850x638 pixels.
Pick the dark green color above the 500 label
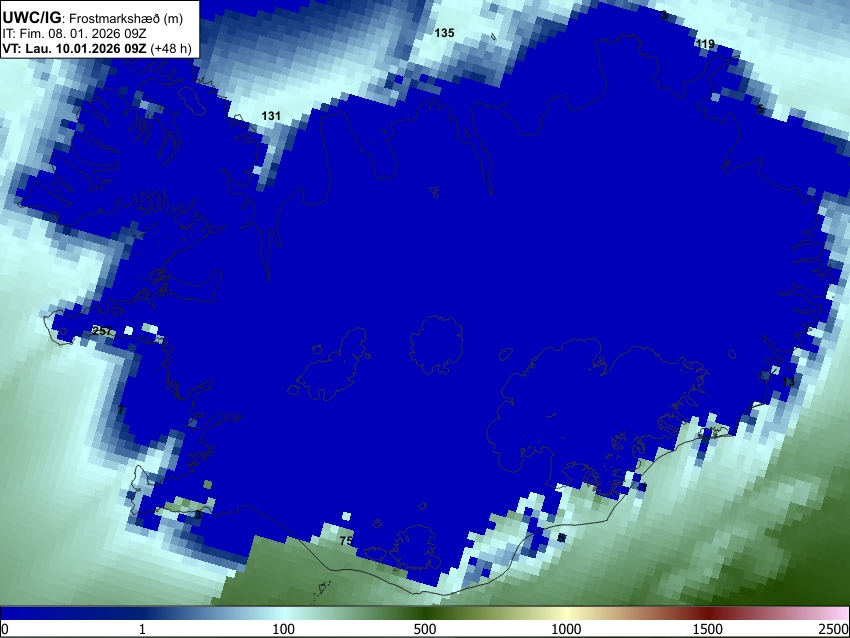(x=425, y=614)
